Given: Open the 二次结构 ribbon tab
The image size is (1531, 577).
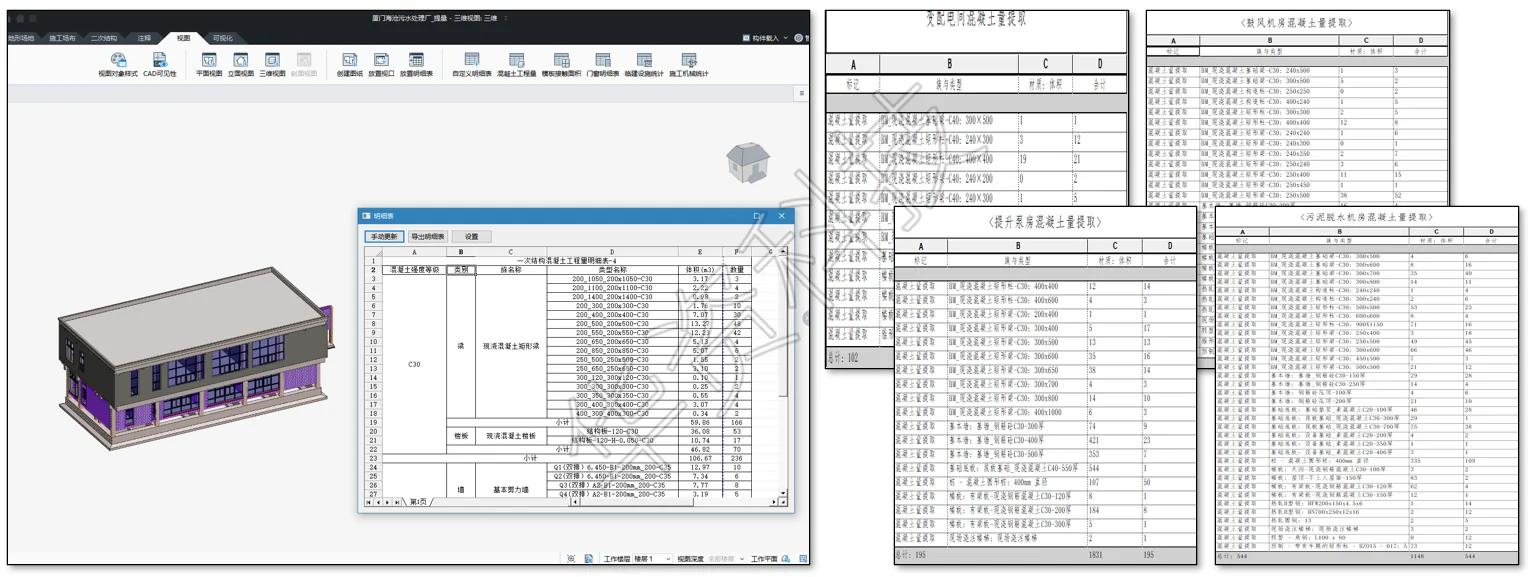Looking at the screenshot, I should [104, 38].
